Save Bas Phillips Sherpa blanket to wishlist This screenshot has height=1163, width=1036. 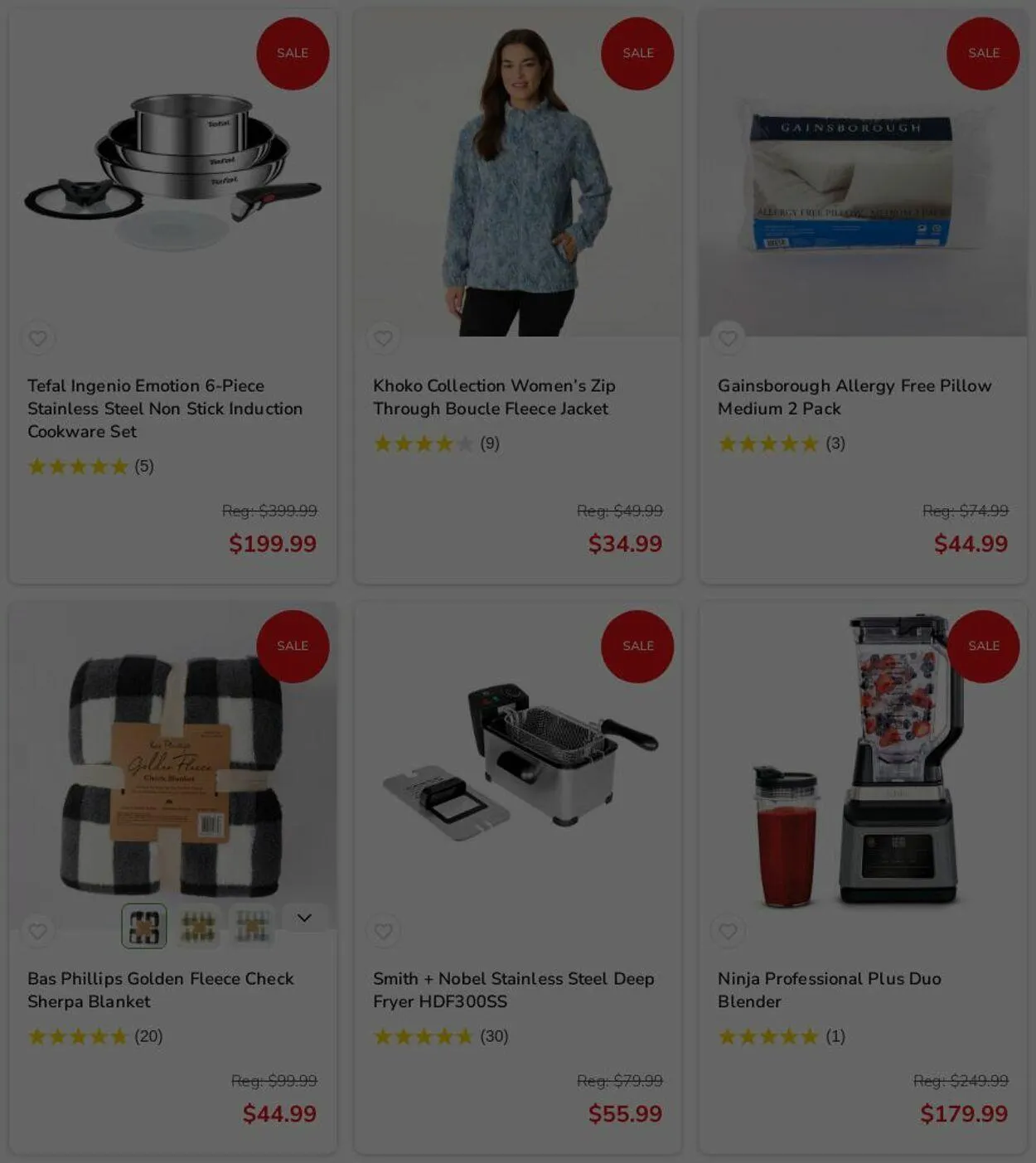tap(37, 931)
